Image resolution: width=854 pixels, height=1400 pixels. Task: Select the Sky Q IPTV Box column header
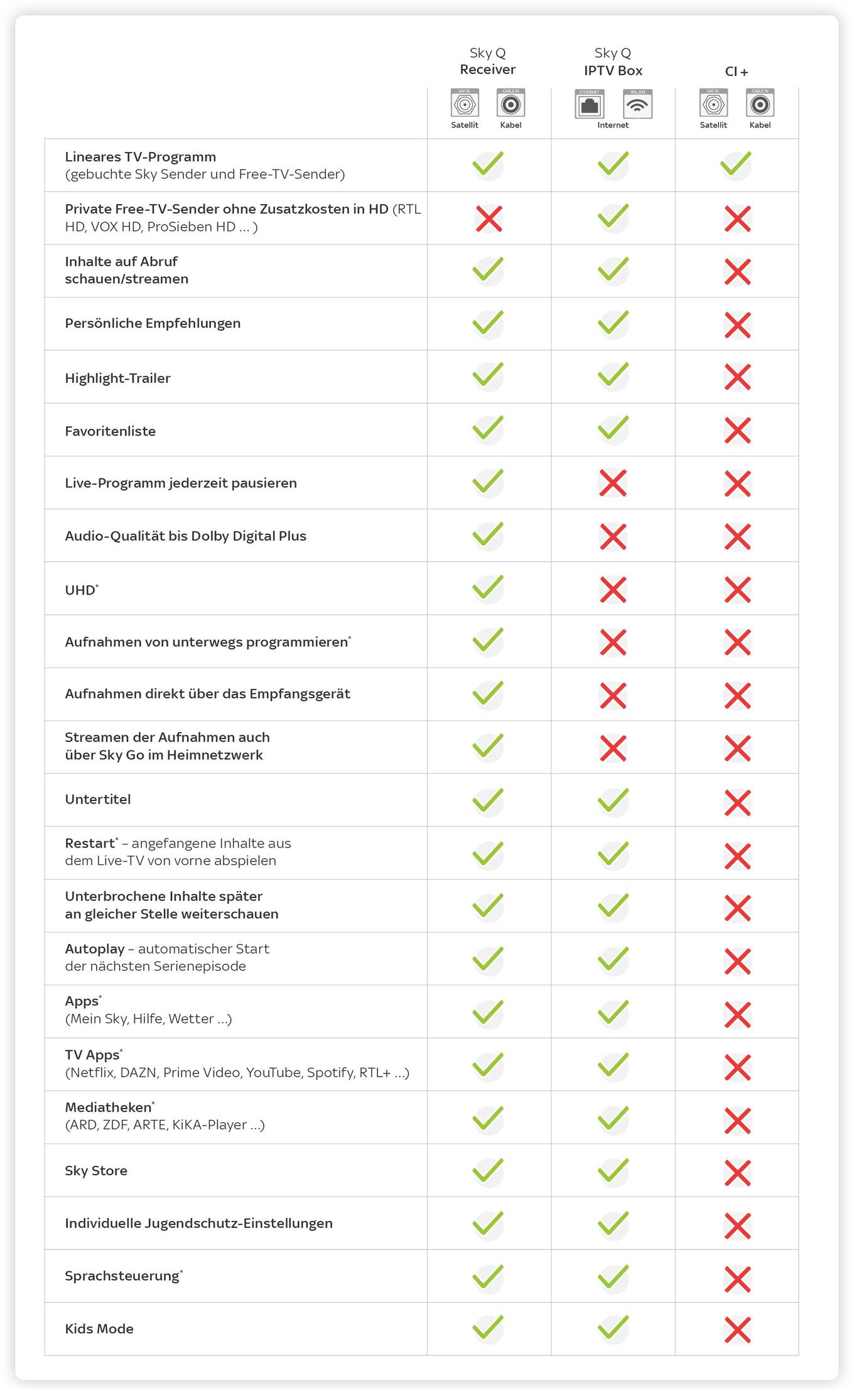(613, 62)
